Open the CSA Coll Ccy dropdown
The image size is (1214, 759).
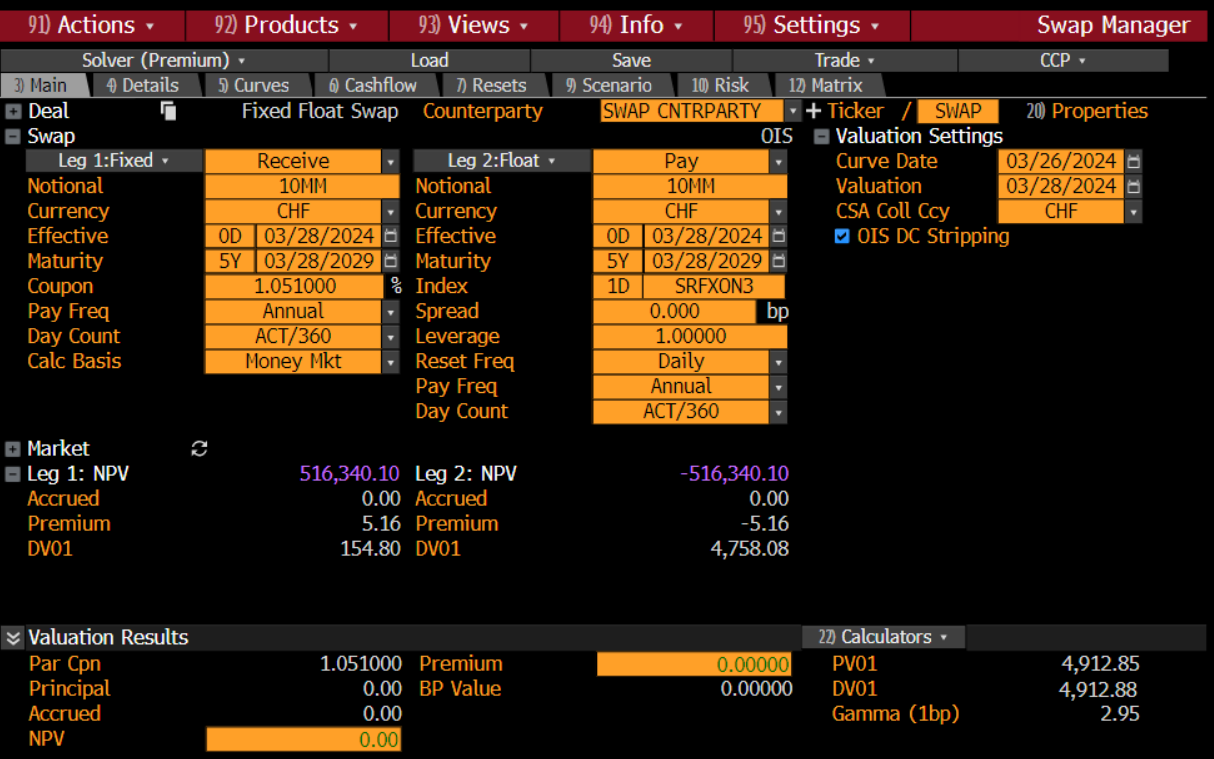point(1133,211)
